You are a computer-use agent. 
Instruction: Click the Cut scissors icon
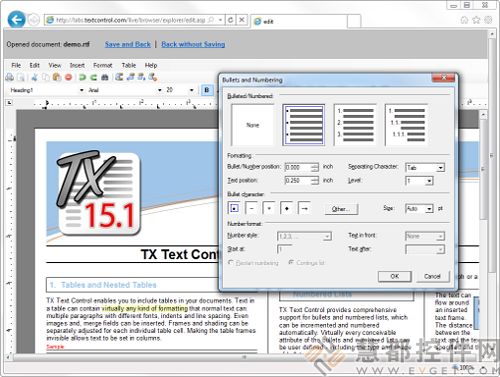34,77
